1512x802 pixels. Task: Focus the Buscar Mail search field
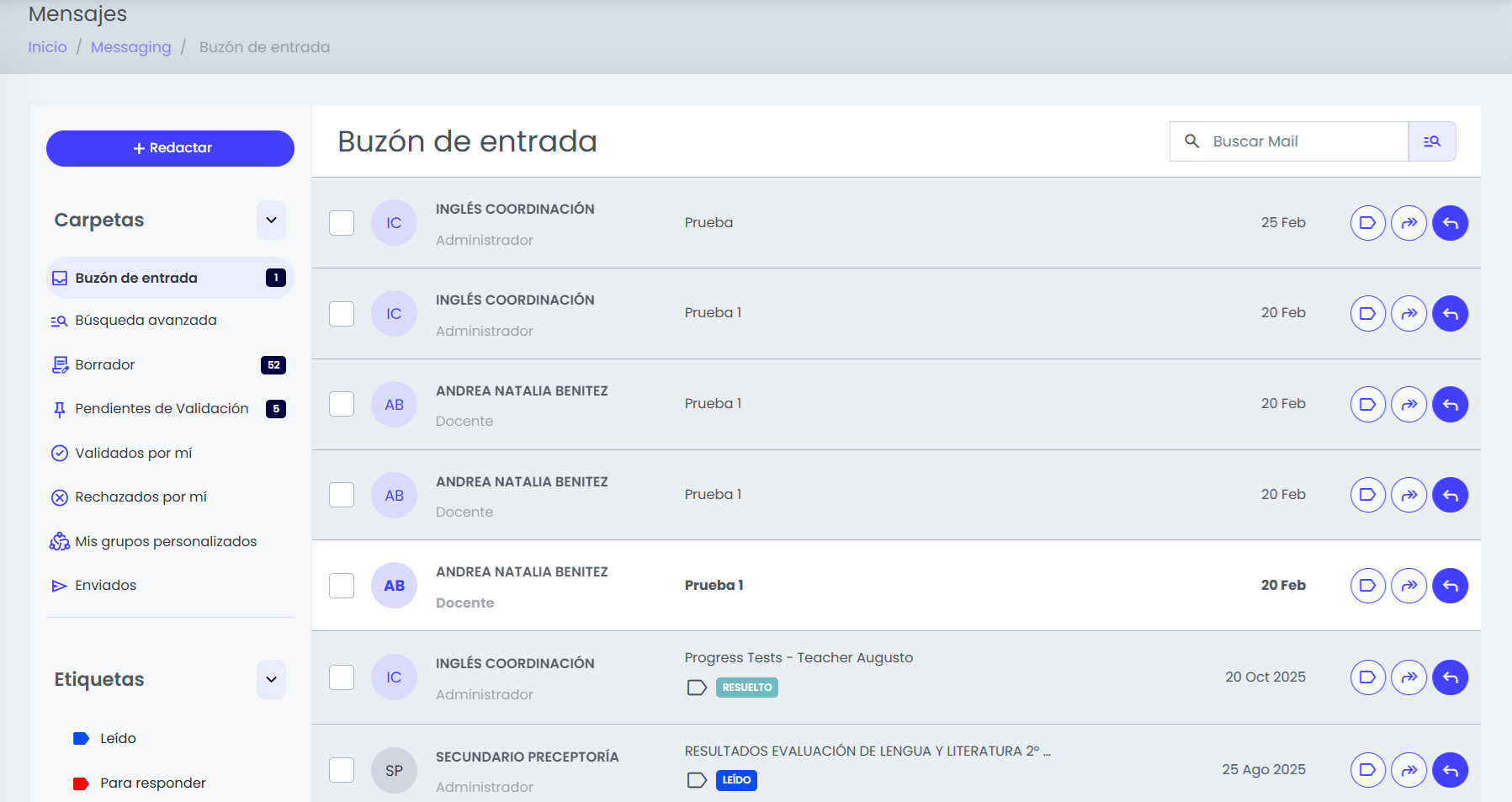click(1289, 141)
